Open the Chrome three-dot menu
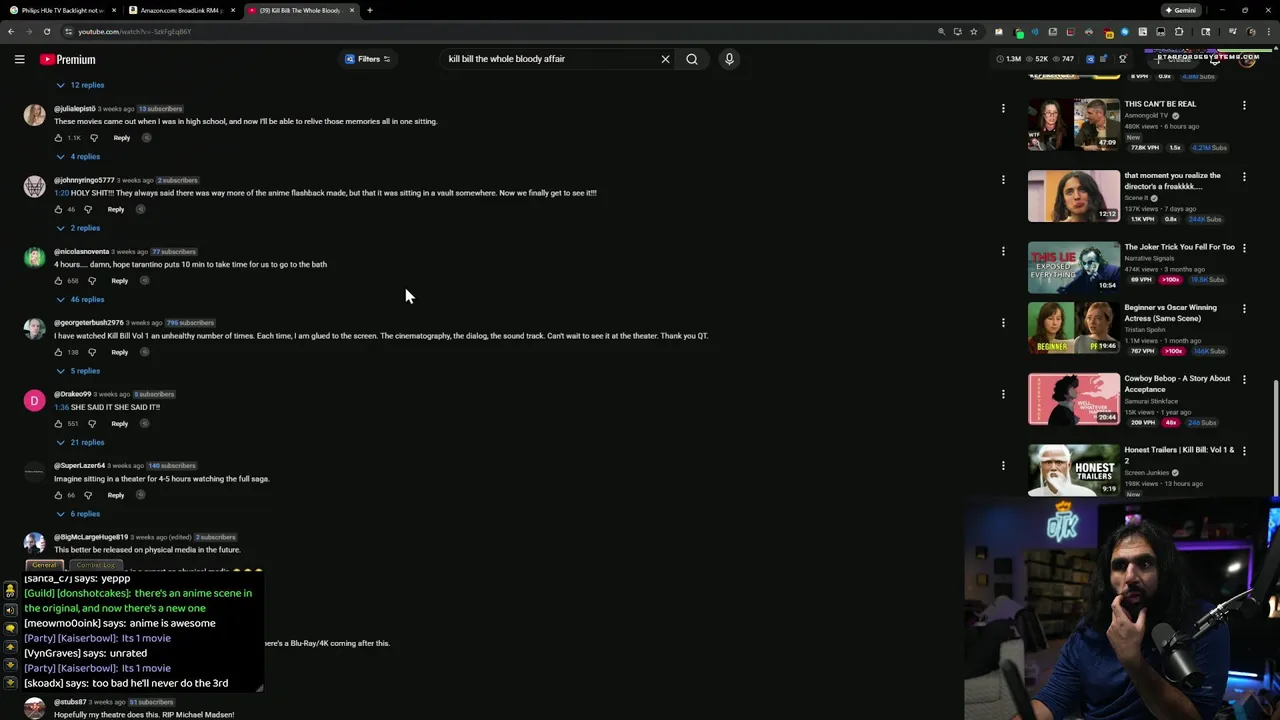The image size is (1280, 720). [1267, 31]
